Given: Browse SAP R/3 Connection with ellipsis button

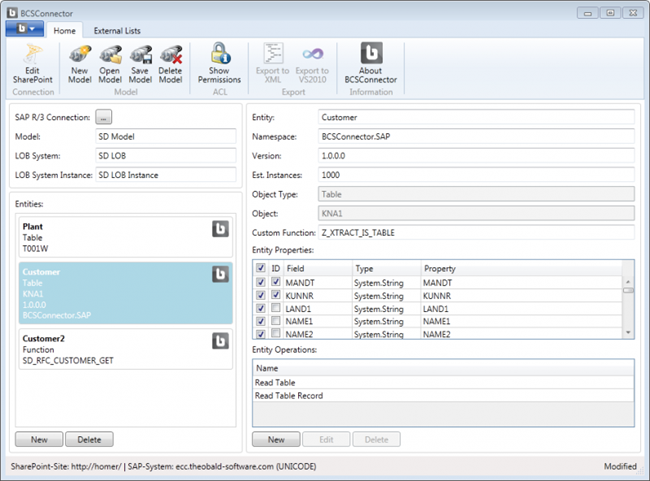Looking at the screenshot, I should [104, 117].
